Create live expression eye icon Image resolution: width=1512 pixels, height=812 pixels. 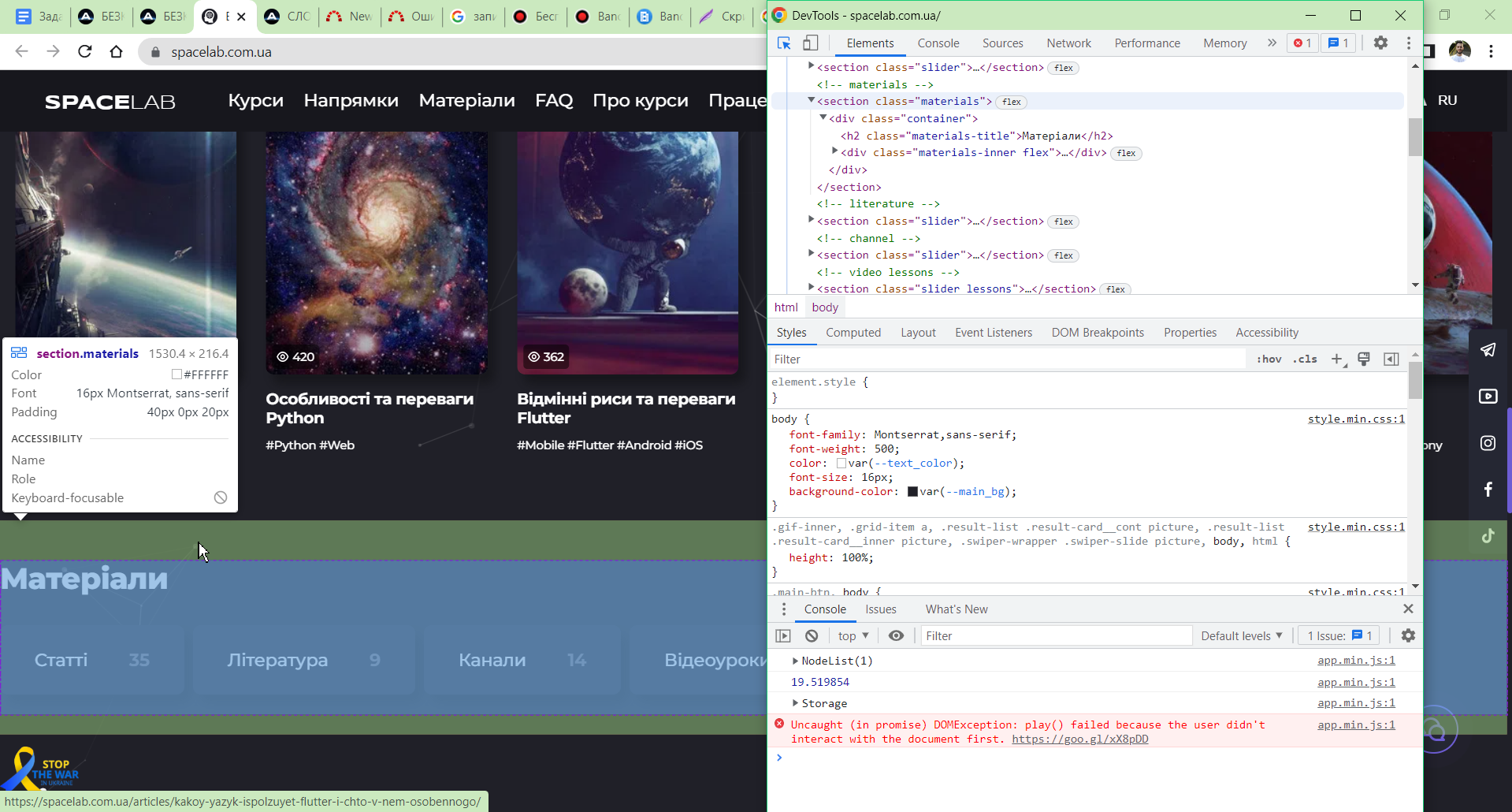pos(896,636)
